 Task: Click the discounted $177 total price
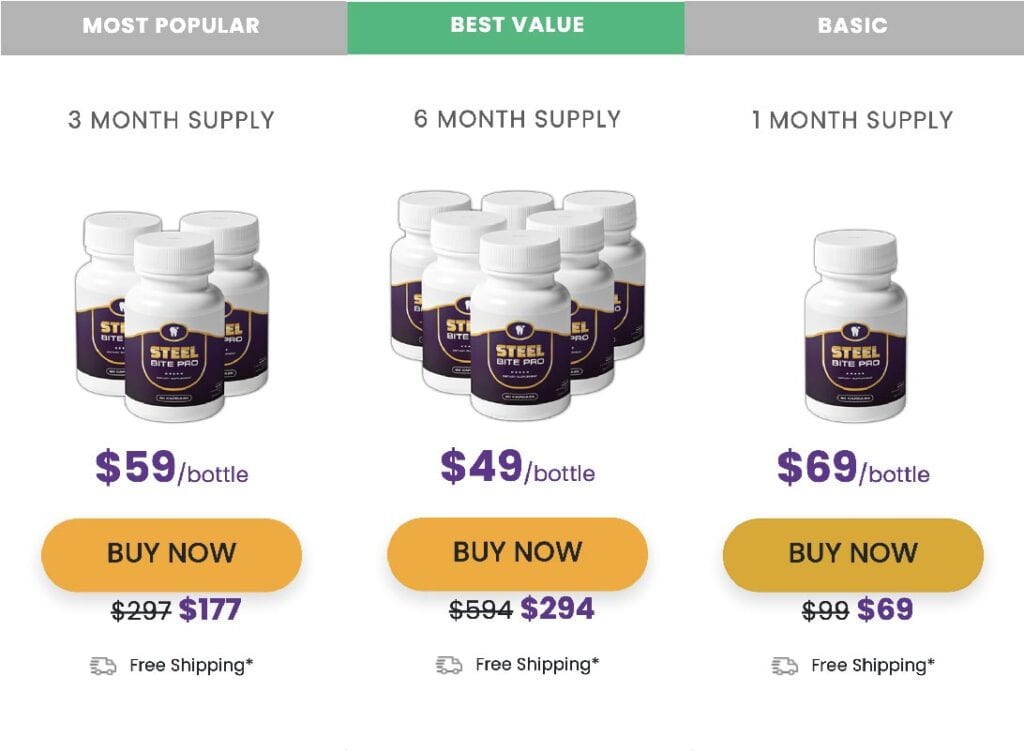[210, 609]
